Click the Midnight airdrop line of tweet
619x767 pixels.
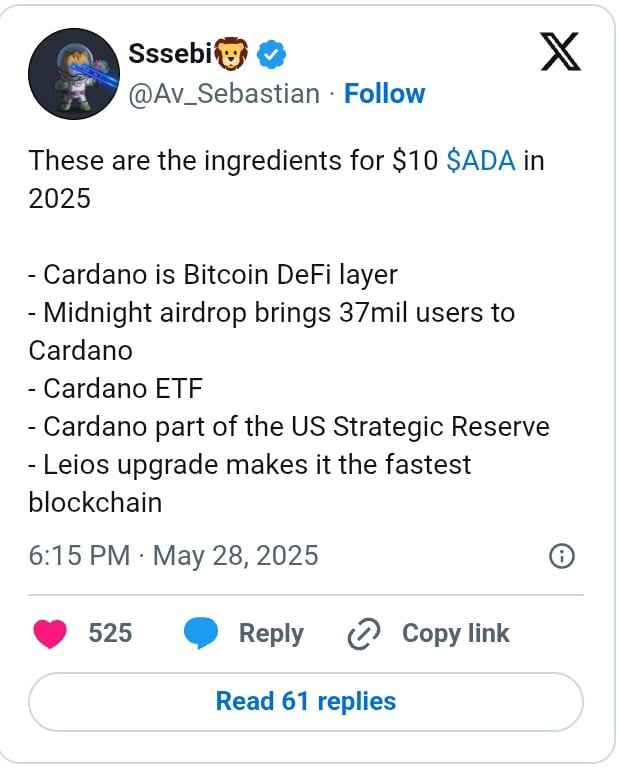272,331
